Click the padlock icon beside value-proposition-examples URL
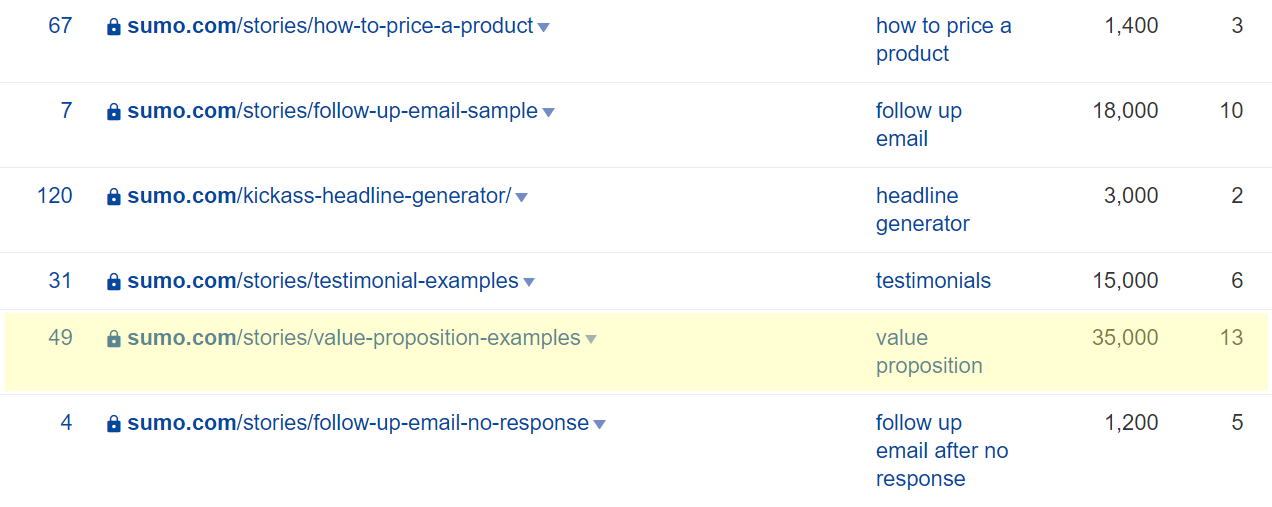This screenshot has height=507, width=1272. tap(114, 339)
